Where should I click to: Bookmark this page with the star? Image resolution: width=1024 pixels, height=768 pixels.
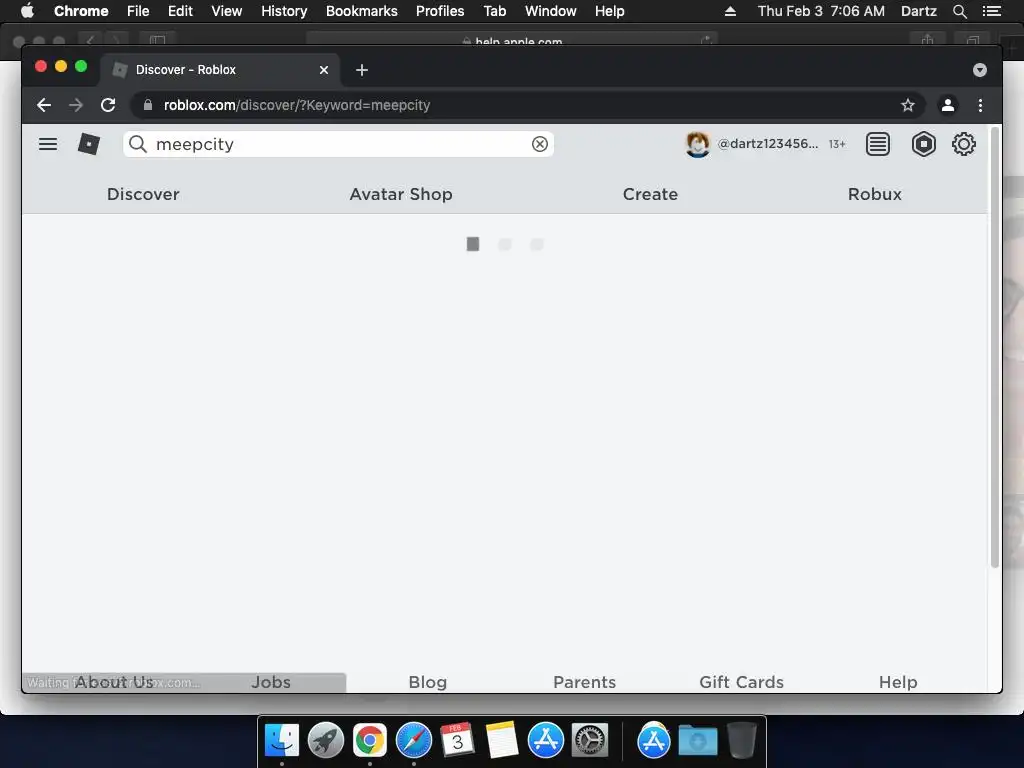[x=908, y=105]
